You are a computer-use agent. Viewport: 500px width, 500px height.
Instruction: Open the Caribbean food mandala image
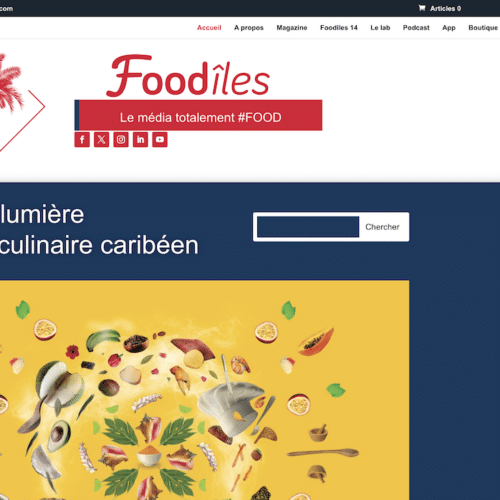pyautogui.click(x=204, y=390)
